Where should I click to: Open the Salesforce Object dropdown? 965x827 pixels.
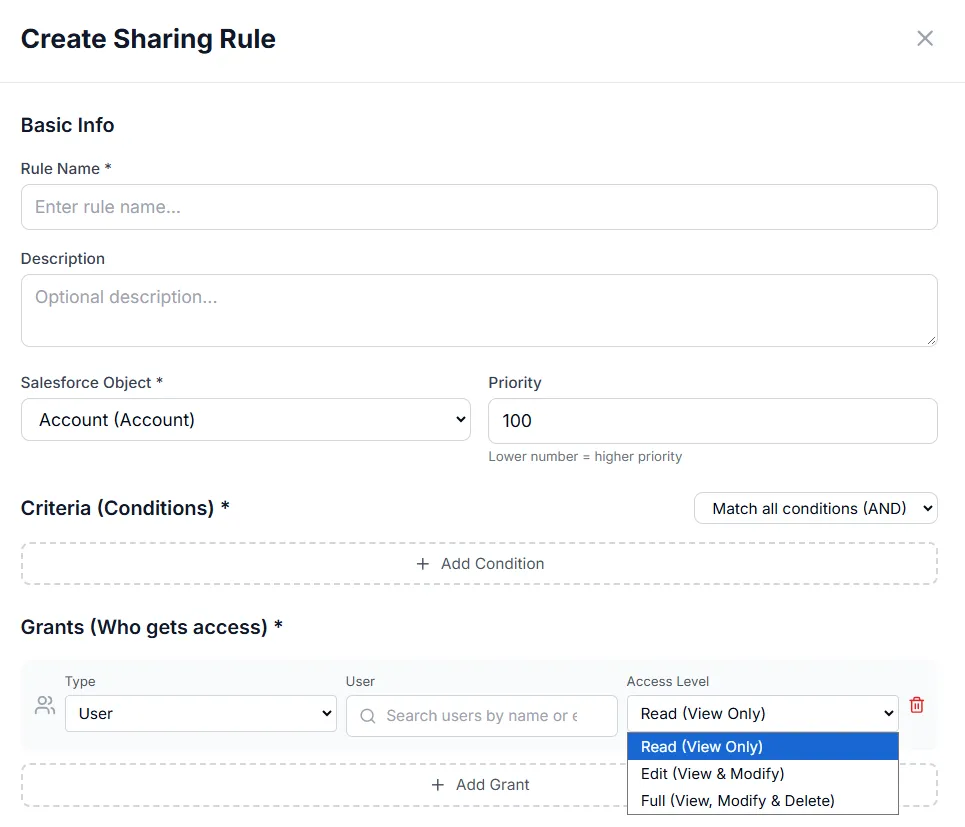[x=246, y=420]
